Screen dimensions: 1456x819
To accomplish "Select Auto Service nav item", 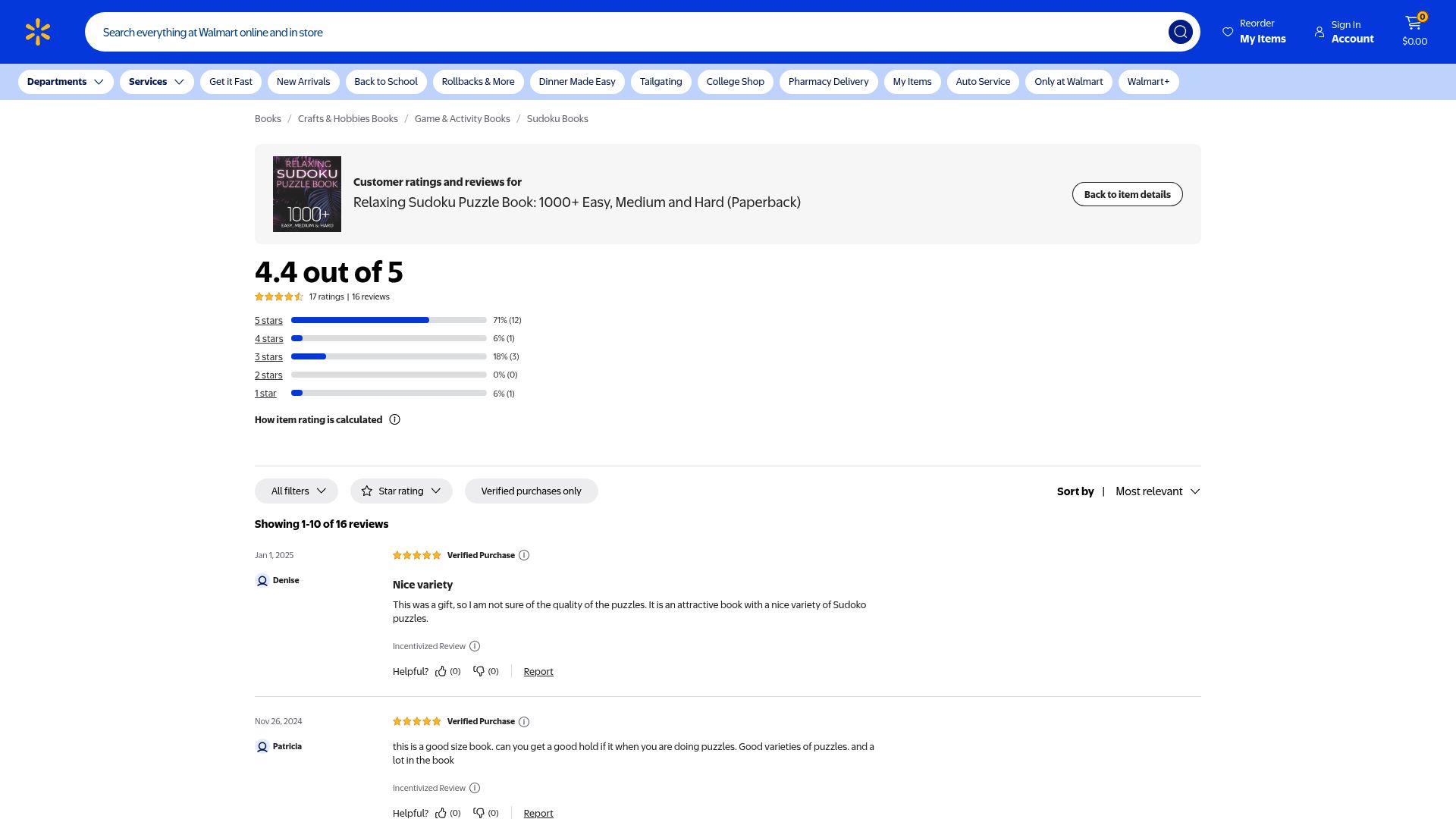I will point(983,82).
